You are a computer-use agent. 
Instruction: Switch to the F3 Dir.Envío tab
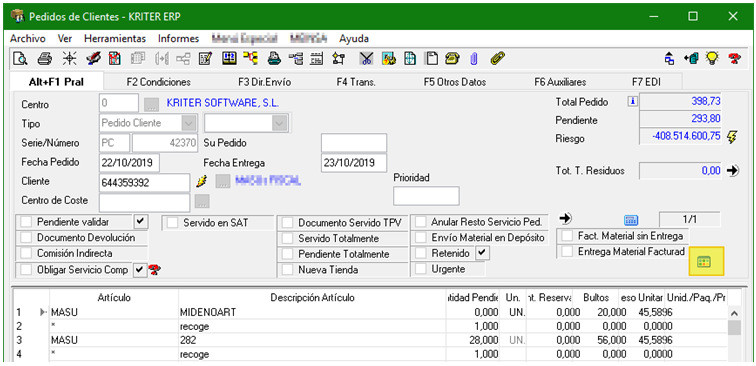[264, 82]
